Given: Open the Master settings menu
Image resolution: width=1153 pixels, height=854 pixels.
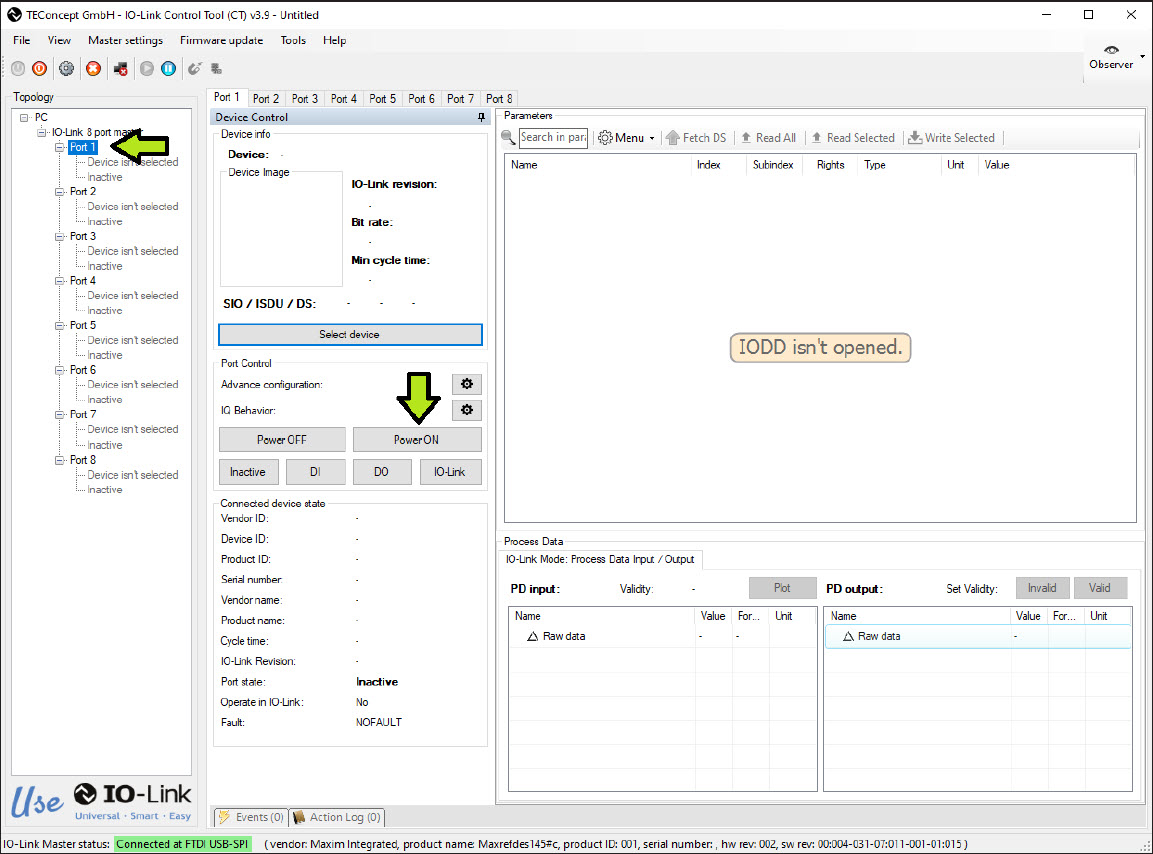Looking at the screenshot, I should [125, 40].
